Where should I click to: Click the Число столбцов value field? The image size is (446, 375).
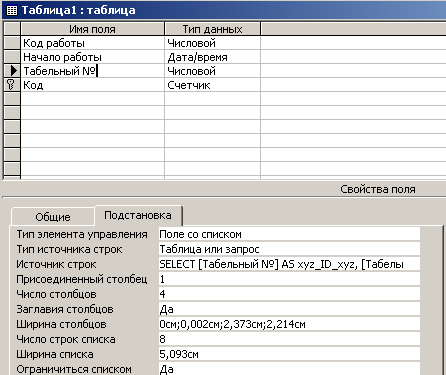[x=289, y=294]
